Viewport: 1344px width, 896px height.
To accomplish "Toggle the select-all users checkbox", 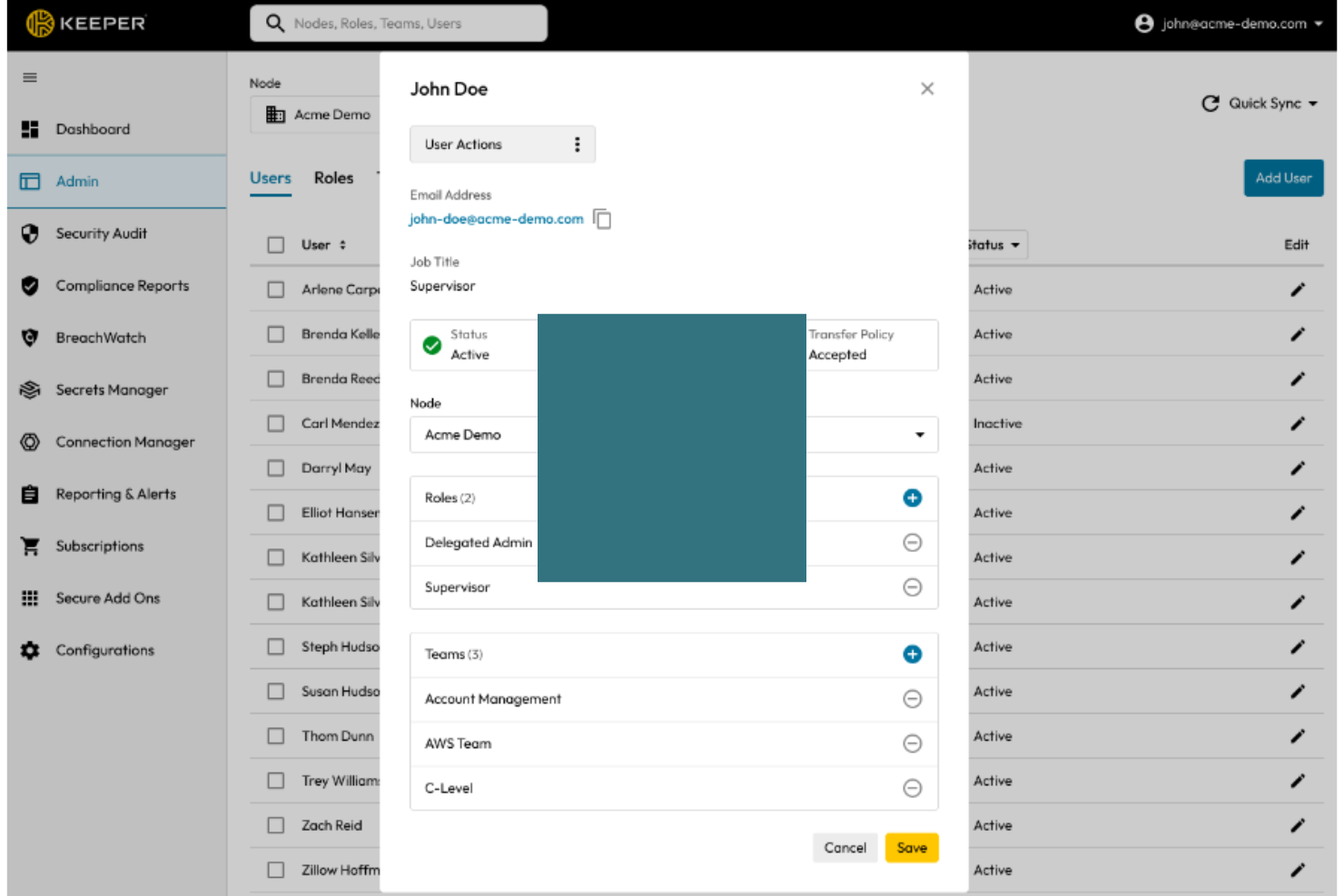I will pyautogui.click(x=276, y=245).
